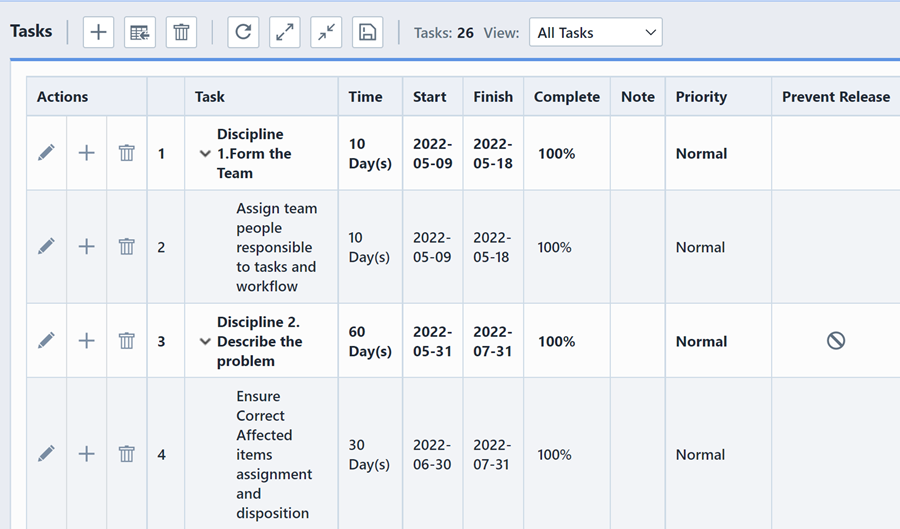Select the Assign team people task name
This screenshot has height=529, width=900.
276,247
